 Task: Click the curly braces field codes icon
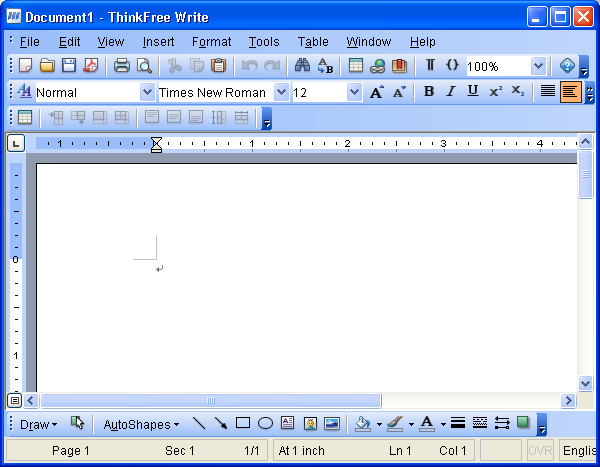pyautogui.click(x=452, y=65)
